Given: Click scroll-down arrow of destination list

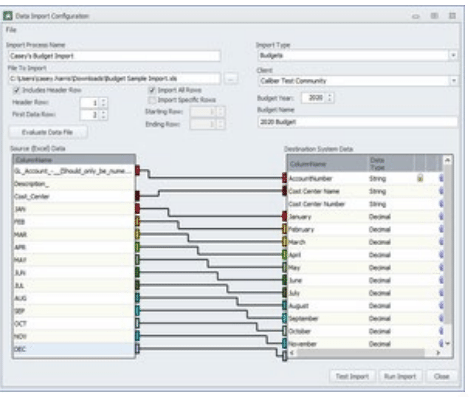Looking at the screenshot, I should [448, 343].
